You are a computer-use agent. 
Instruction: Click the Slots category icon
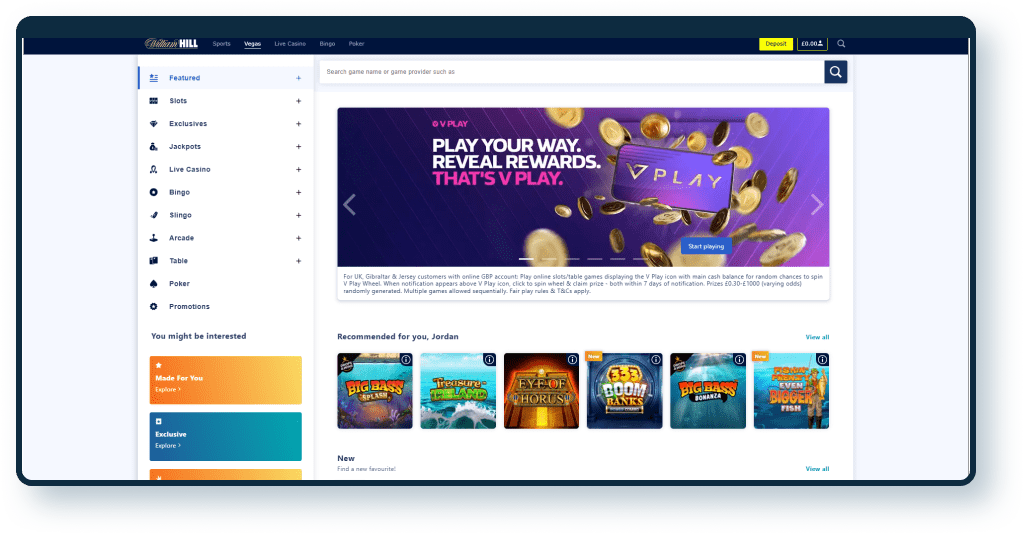(153, 101)
